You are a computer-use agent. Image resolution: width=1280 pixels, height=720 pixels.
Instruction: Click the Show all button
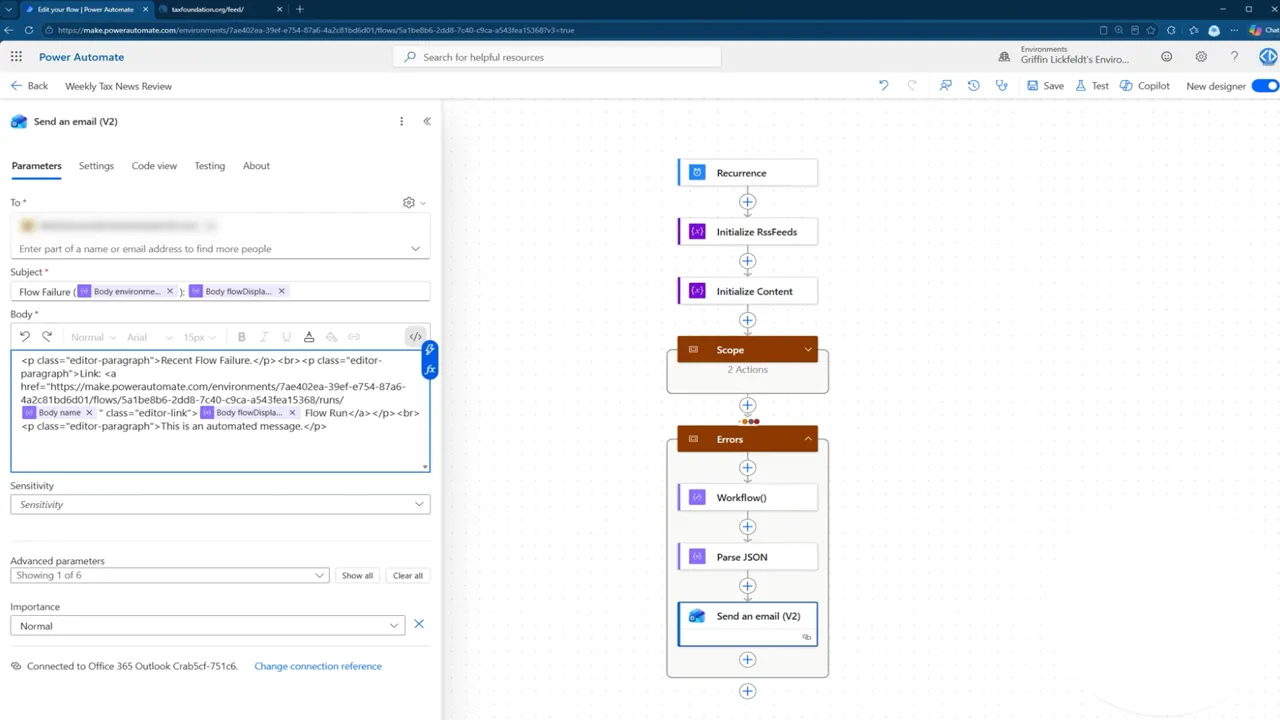(357, 575)
